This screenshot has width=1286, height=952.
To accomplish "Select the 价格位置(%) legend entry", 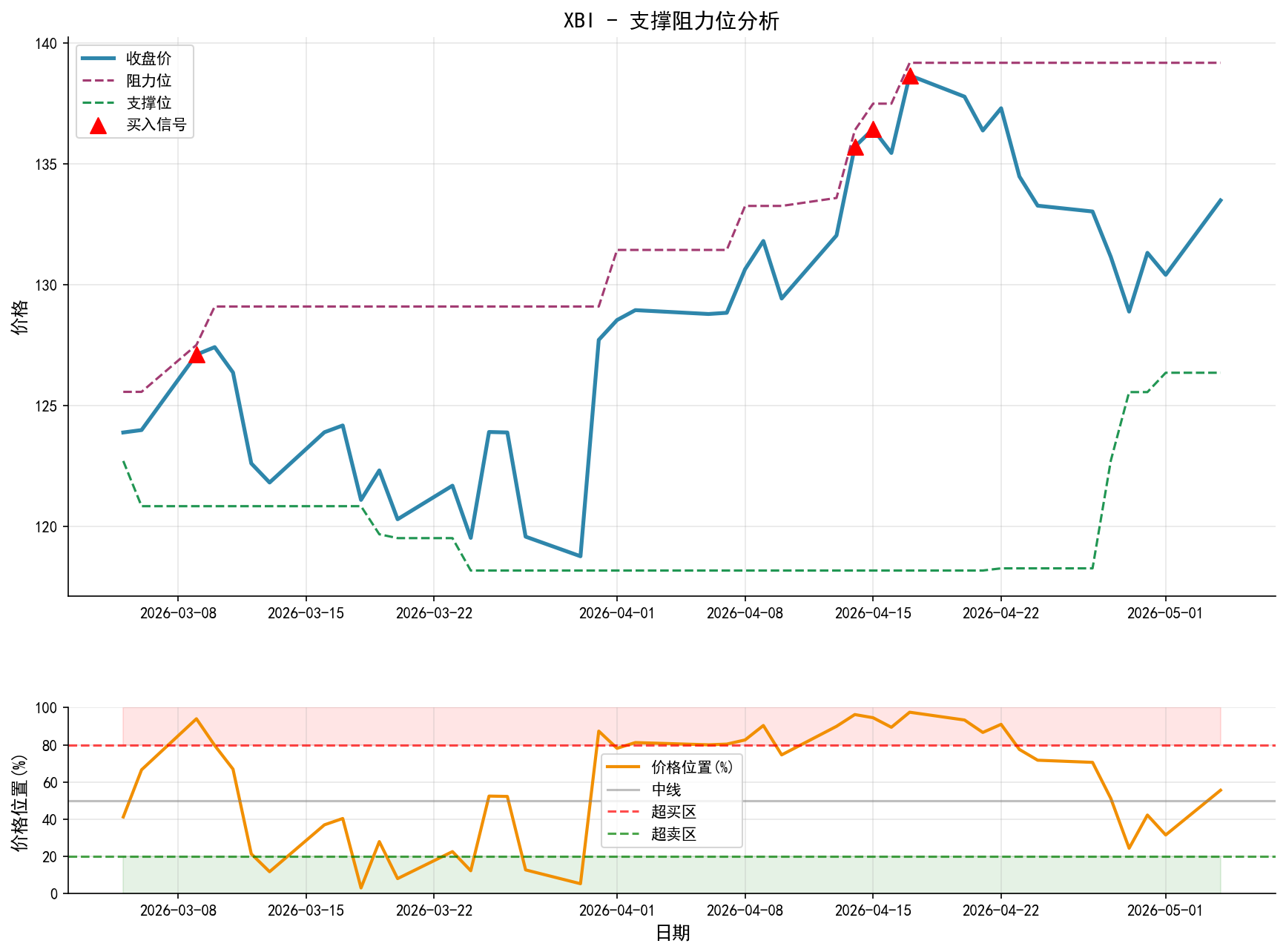I will 670,767.
